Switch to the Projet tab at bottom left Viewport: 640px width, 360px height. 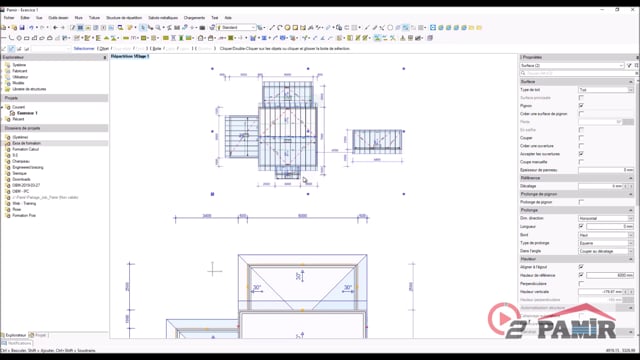pyautogui.click(x=38, y=335)
